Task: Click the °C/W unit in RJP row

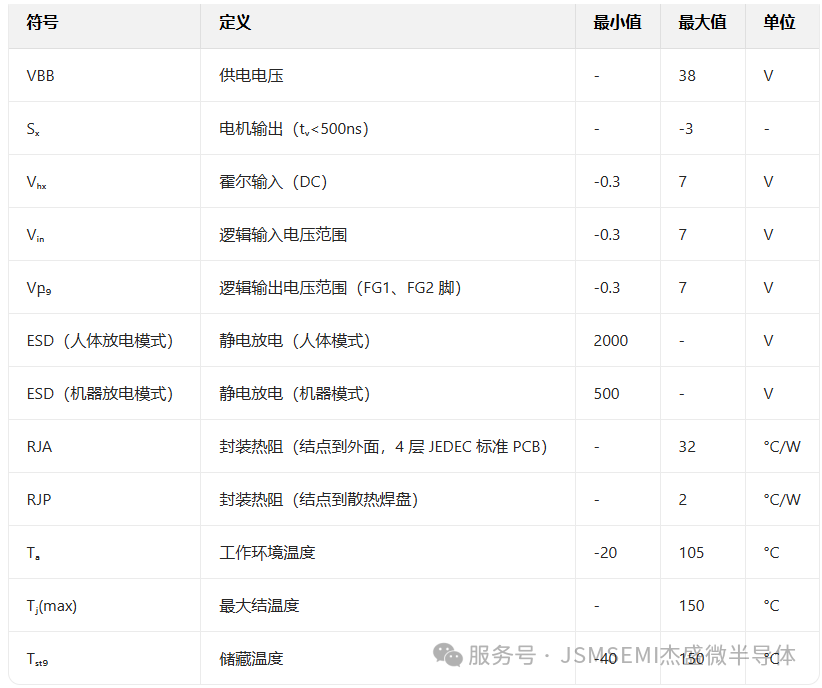Action: point(782,500)
